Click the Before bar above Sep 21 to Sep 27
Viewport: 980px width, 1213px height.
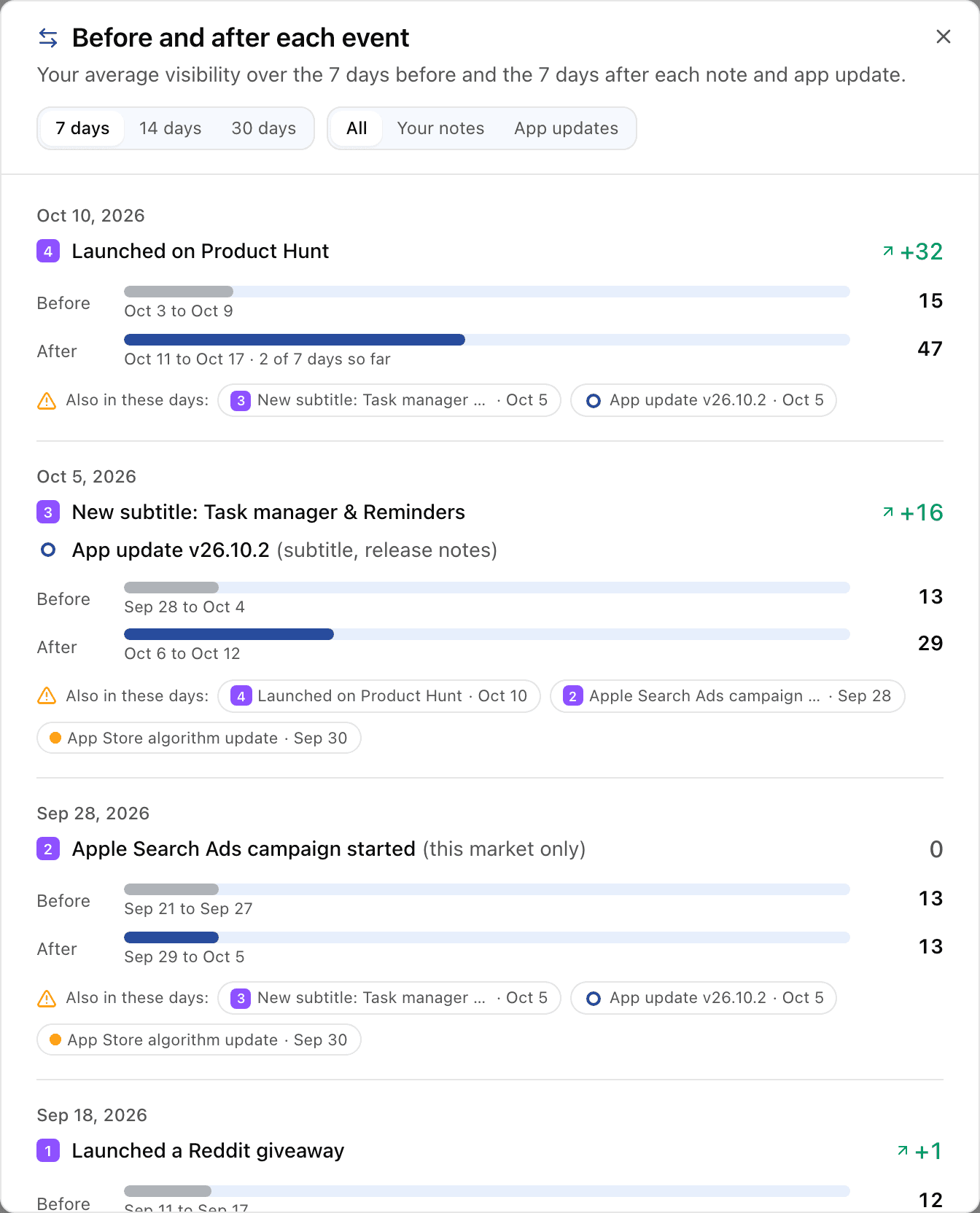(487, 889)
